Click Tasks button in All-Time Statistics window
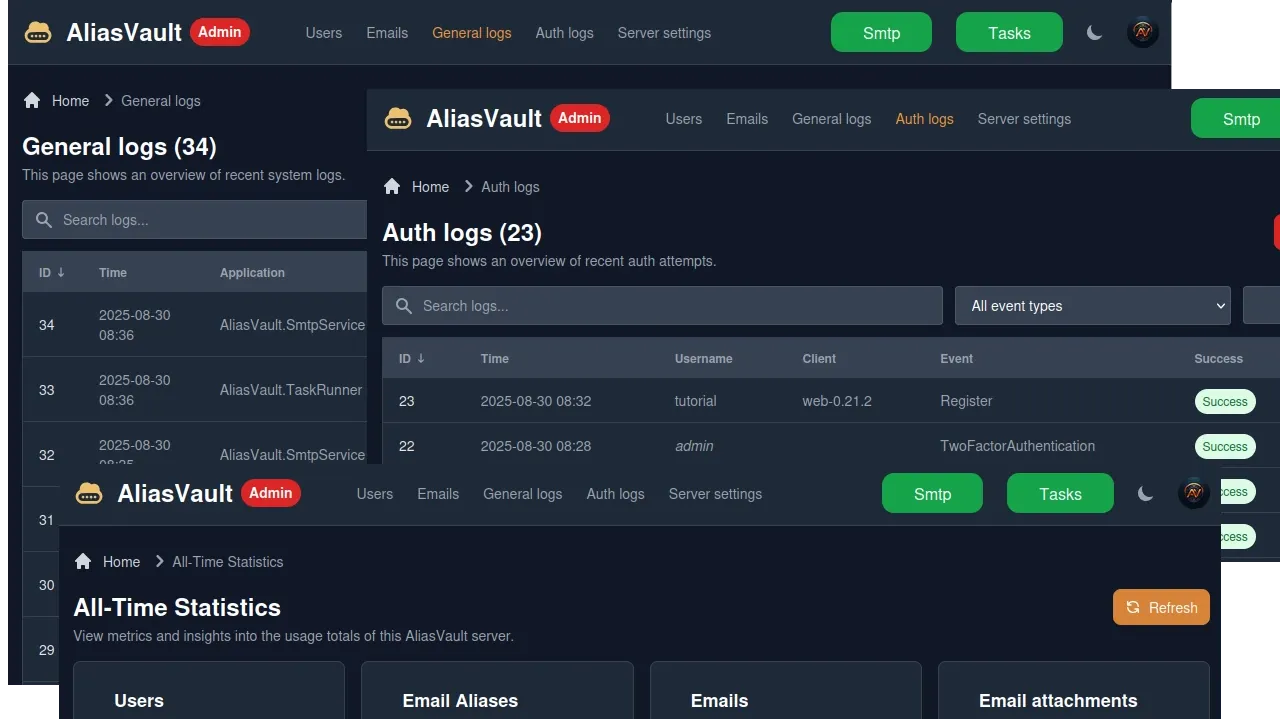Viewport: 1280px width, 719px height. coord(1059,494)
